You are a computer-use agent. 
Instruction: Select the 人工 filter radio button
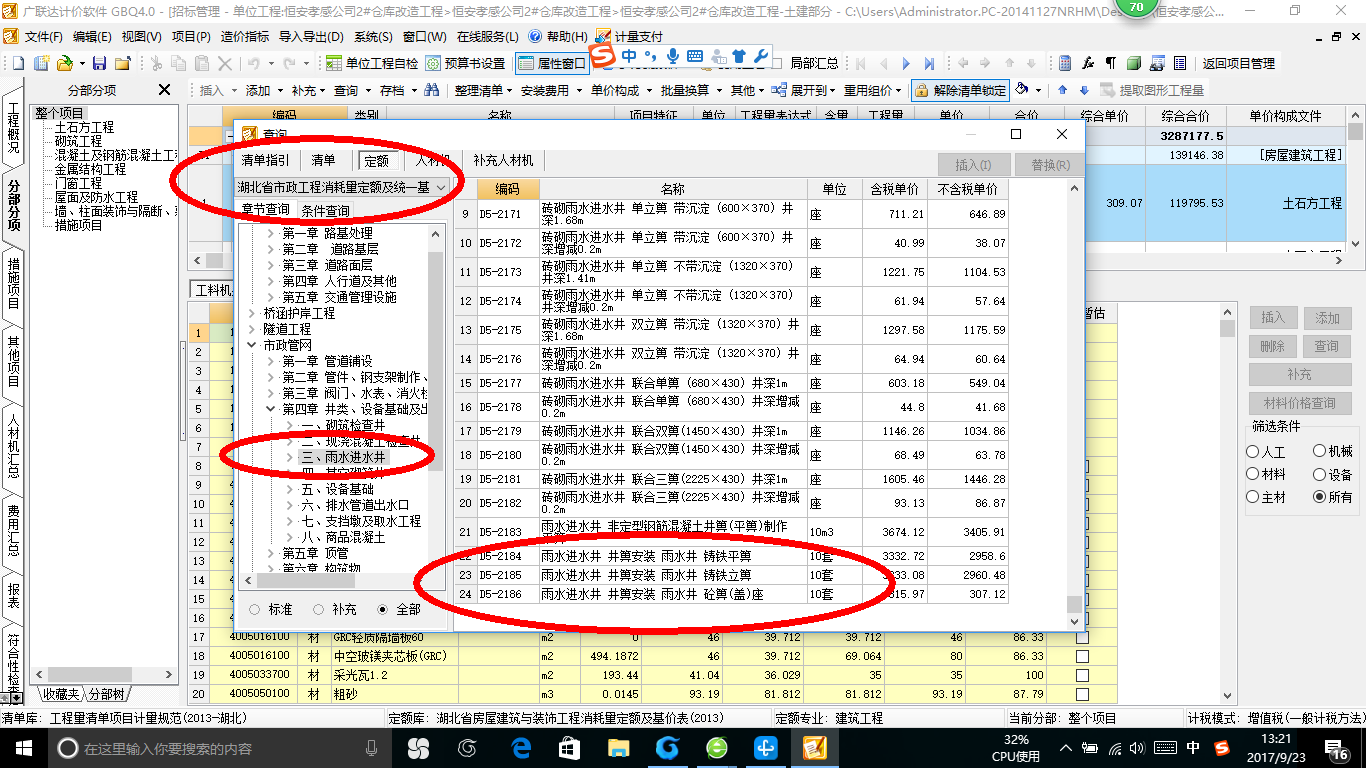click(x=1253, y=452)
